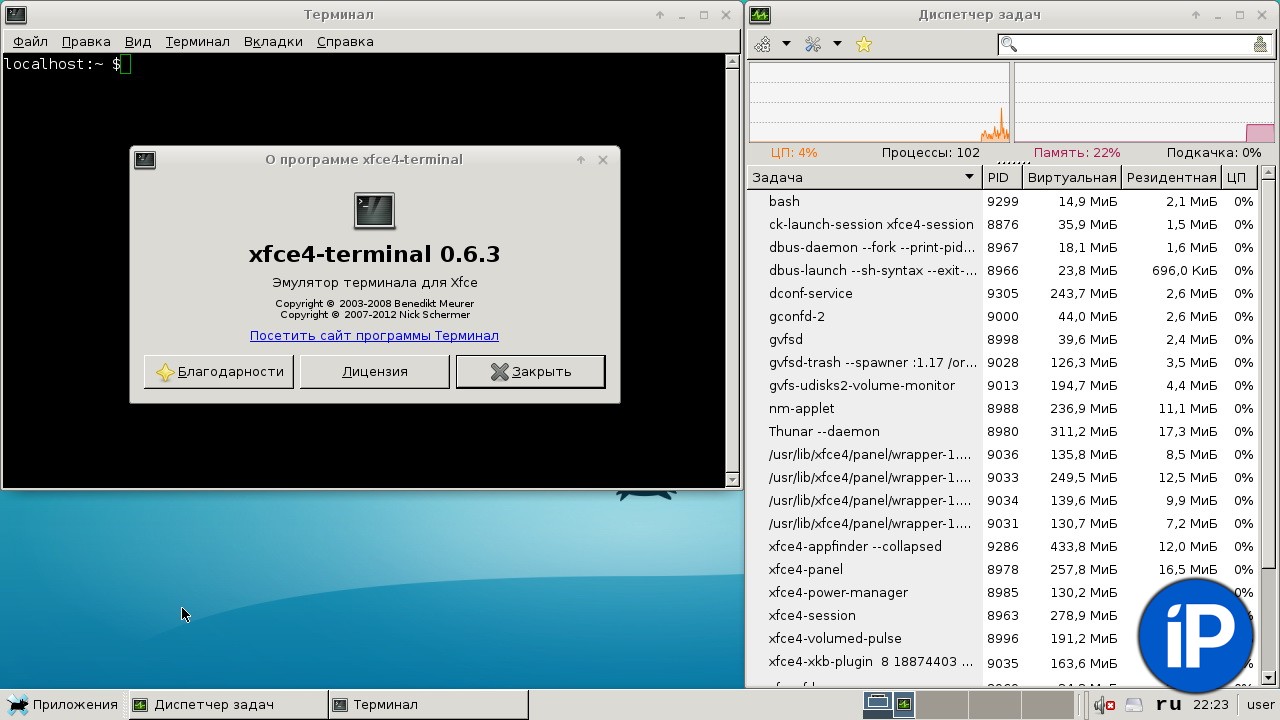Click the yellow star icon in Task Manager toolbar
This screenshot has height=720, width=1280.
coord(864,44)
